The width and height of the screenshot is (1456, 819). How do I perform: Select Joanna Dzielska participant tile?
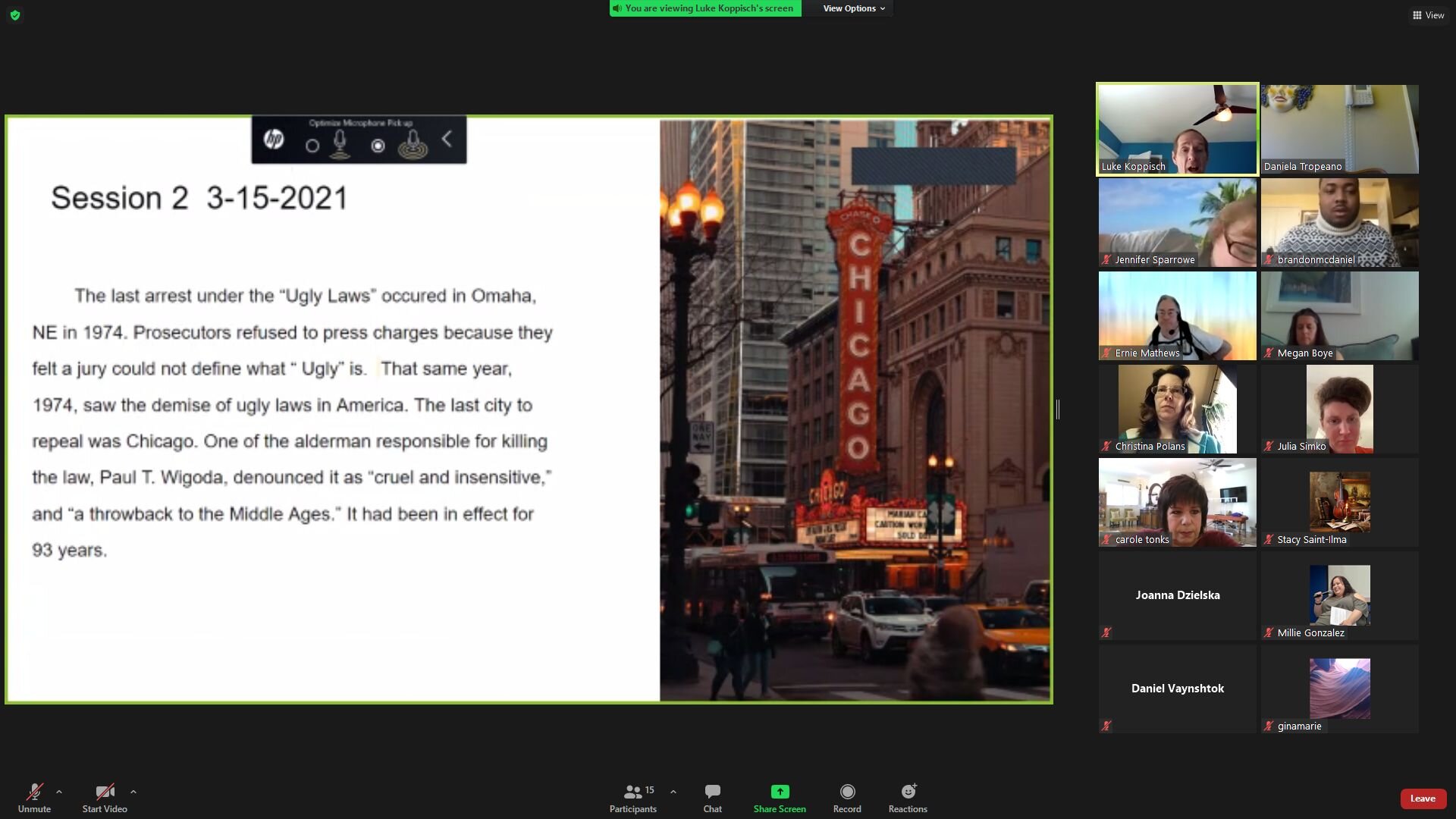pyautogui.click(x=1178, y=595)
